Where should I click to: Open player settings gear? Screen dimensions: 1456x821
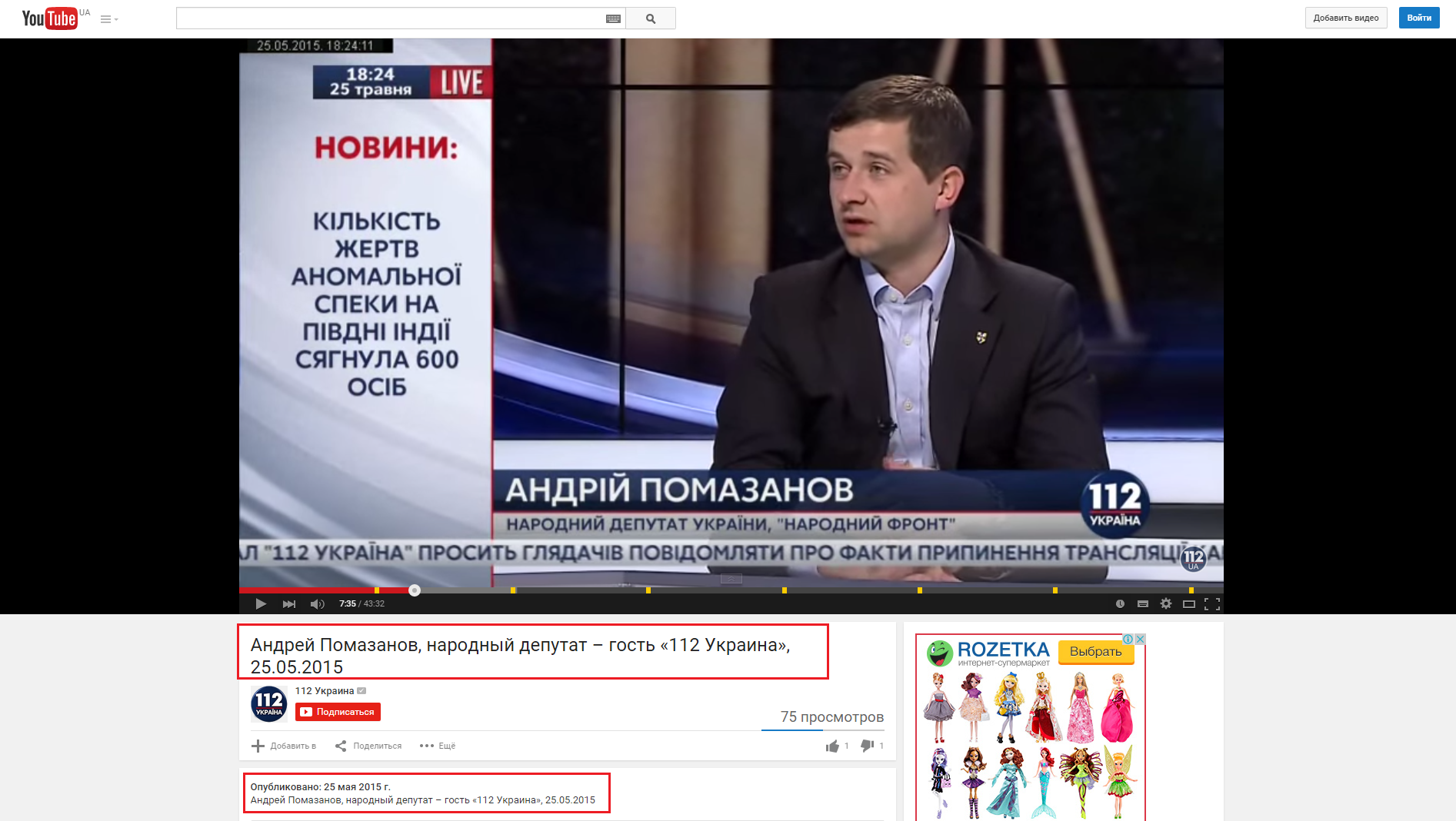[1166, 604]
